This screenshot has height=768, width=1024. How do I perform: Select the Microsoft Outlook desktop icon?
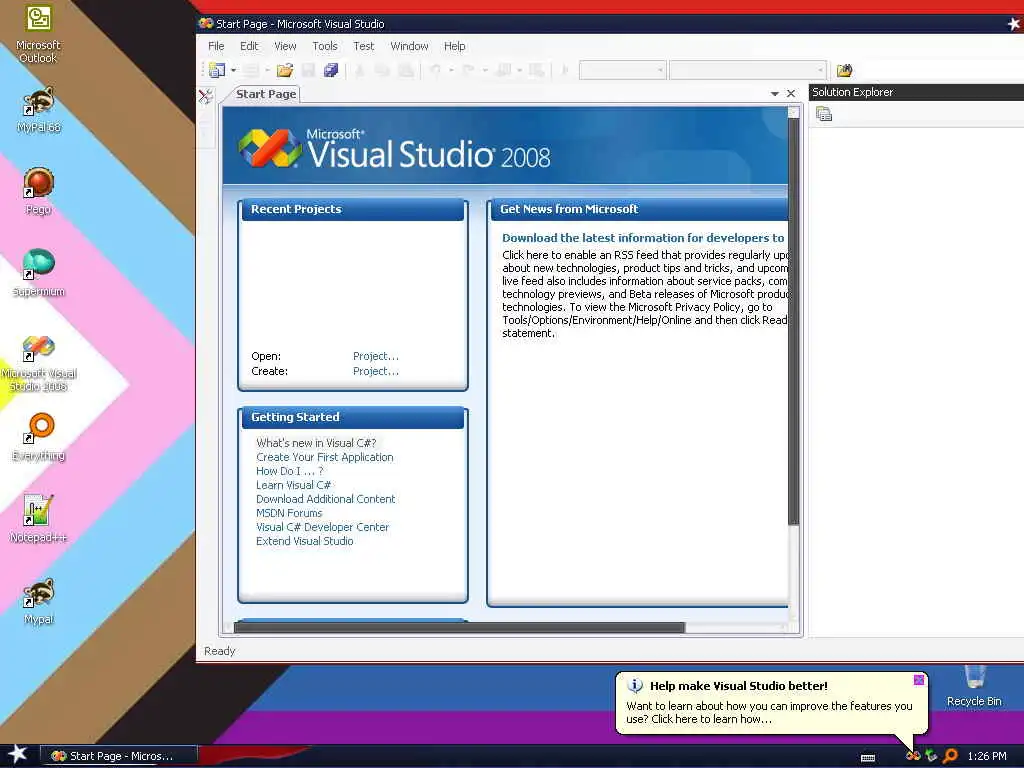tap(38, 34)
